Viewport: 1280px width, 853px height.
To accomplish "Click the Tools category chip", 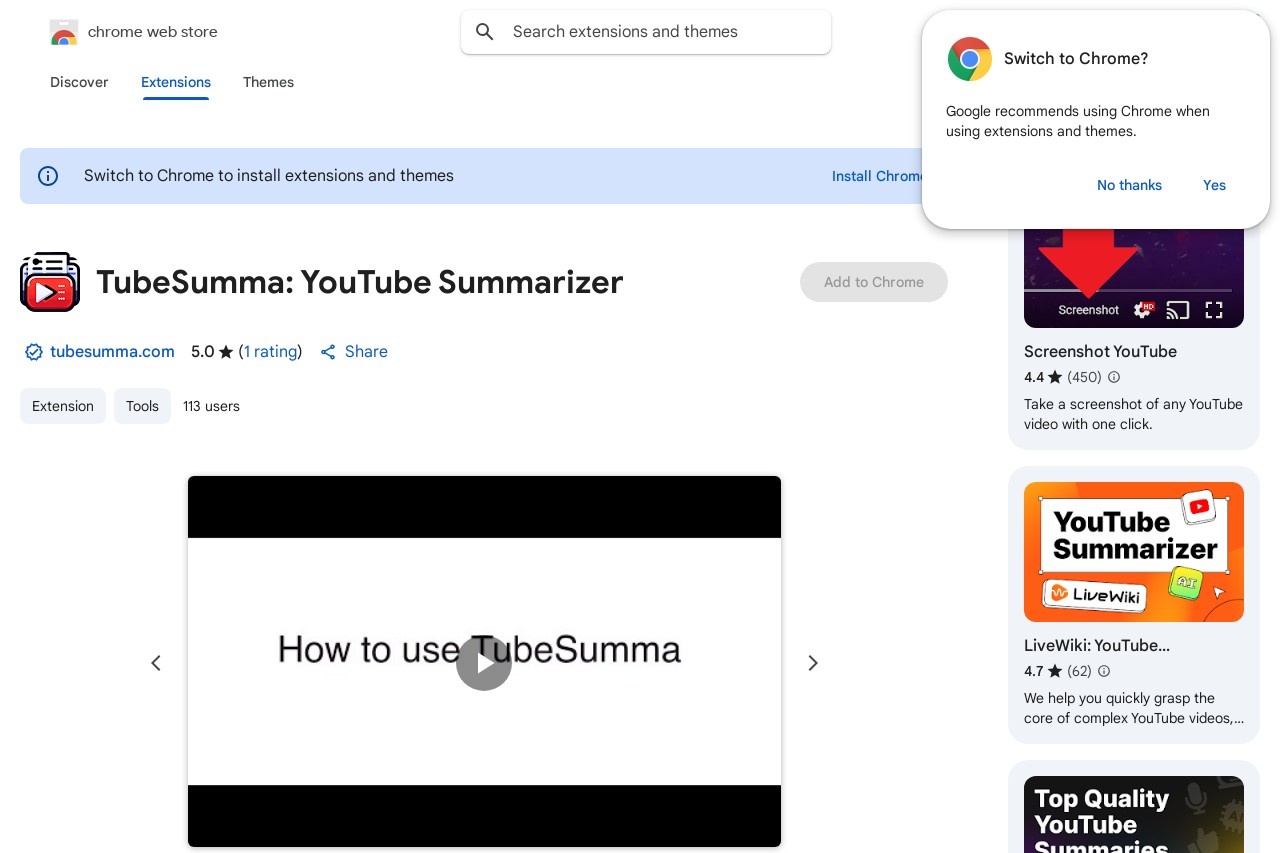I will [x=142, y=406].
